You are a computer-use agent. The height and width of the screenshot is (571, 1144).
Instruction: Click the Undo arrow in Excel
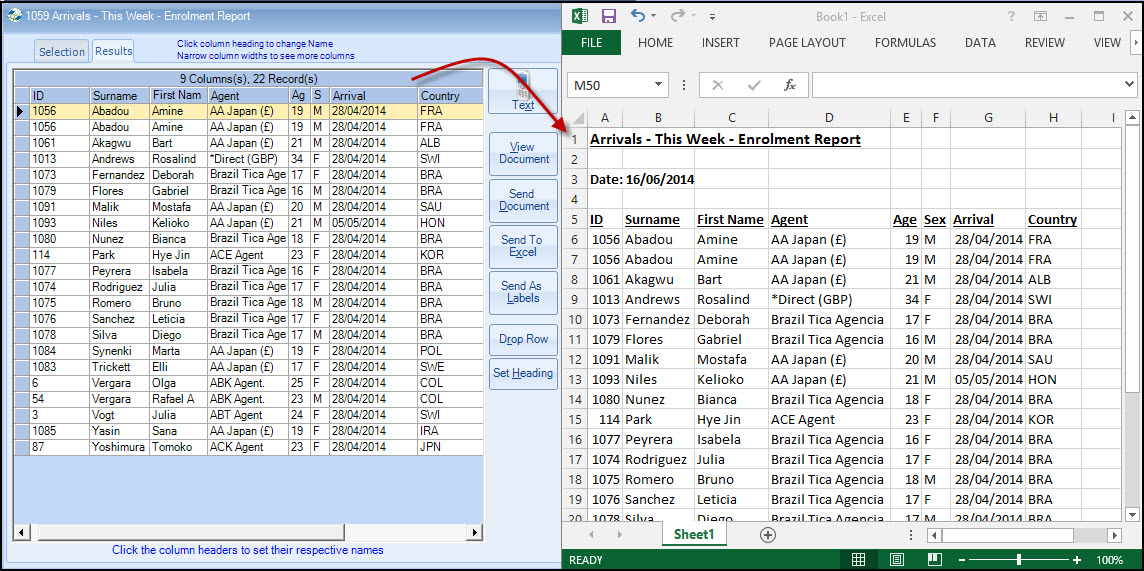pos(638,15)
